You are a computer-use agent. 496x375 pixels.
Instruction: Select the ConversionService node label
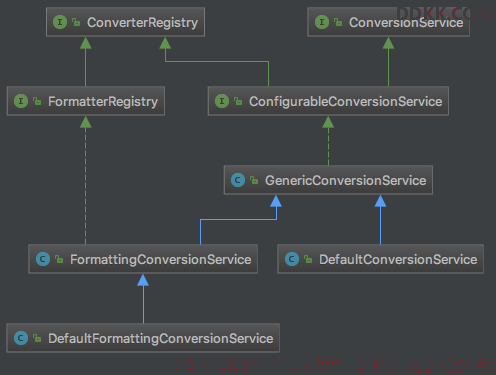coord(406,23)
